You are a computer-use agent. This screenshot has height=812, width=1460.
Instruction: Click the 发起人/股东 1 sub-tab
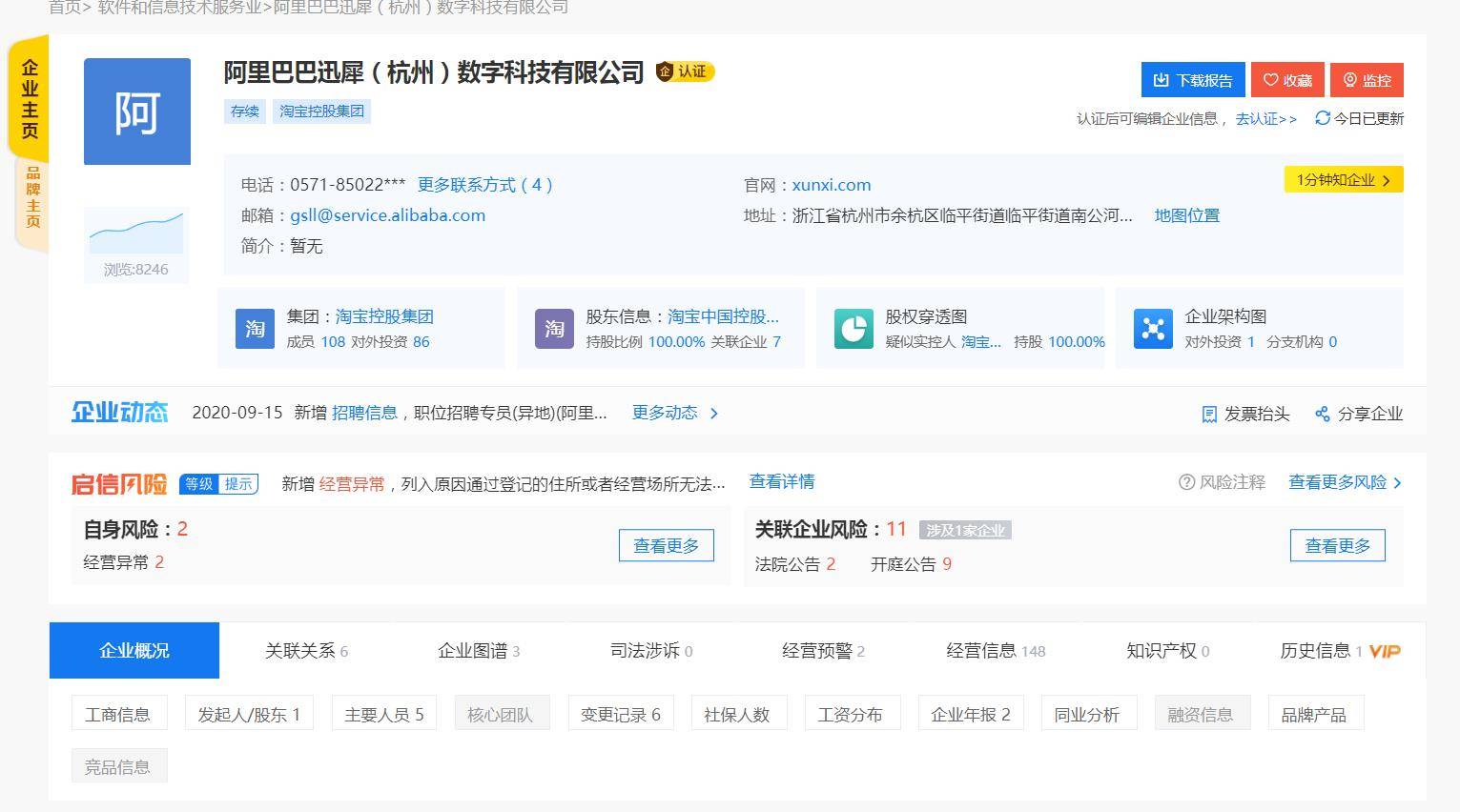249,714
